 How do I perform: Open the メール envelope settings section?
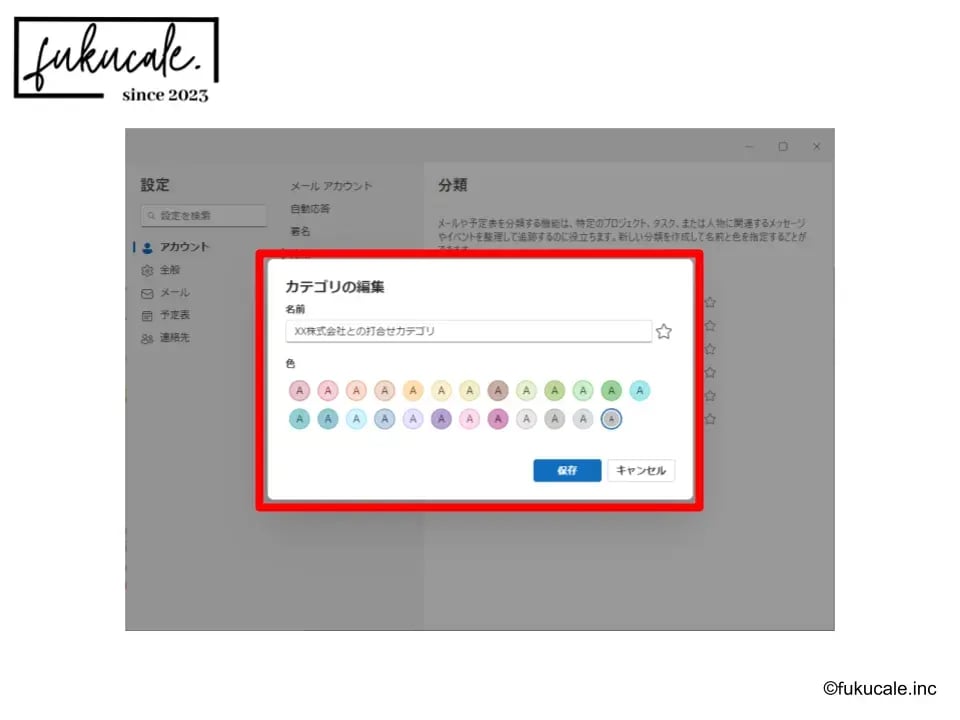165,293
